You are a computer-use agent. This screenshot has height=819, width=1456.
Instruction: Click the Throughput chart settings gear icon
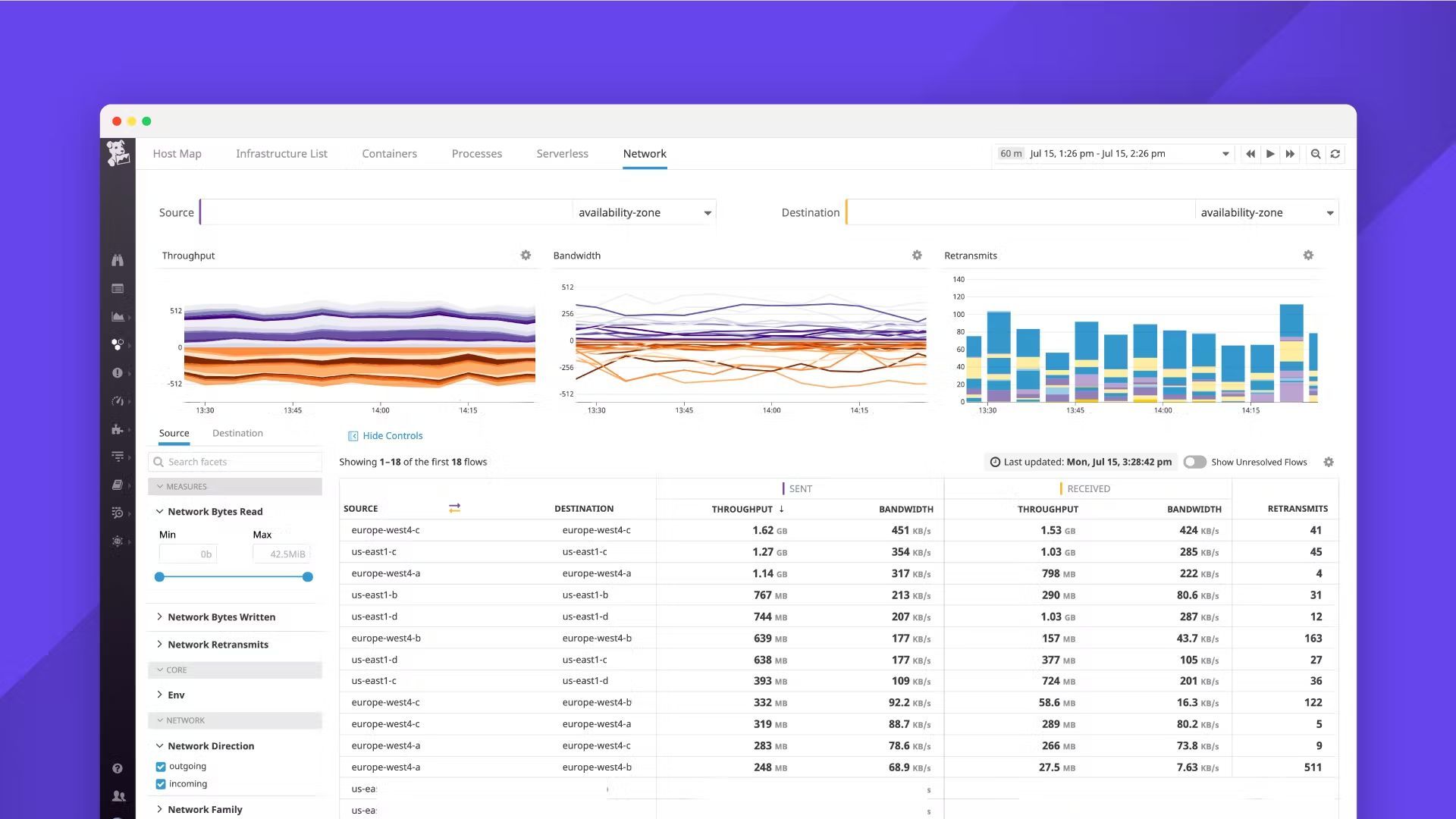(x=525, y=254)
